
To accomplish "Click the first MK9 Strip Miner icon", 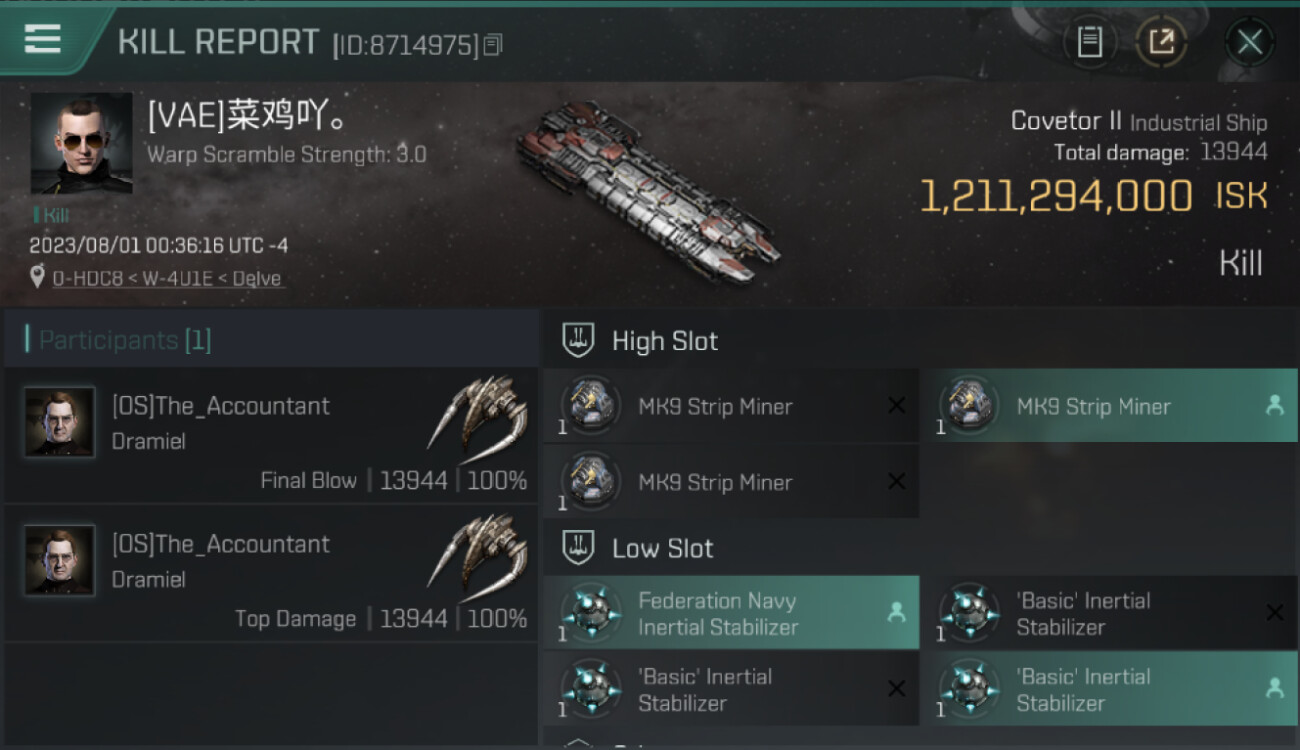I will click(x=591, y=405).
